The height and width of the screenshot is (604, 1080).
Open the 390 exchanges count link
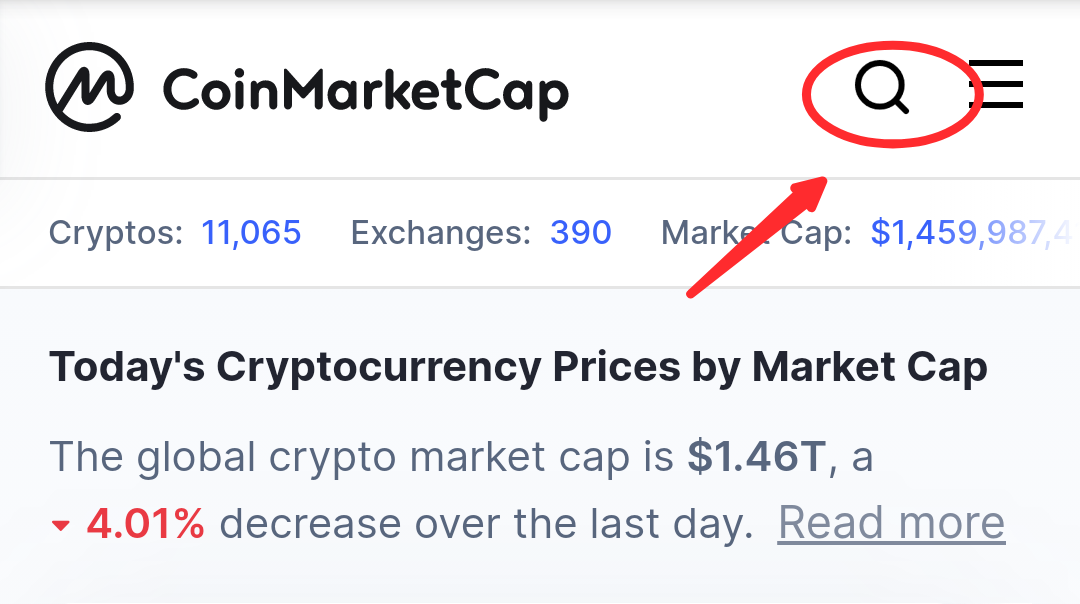[x=581, y=233]
